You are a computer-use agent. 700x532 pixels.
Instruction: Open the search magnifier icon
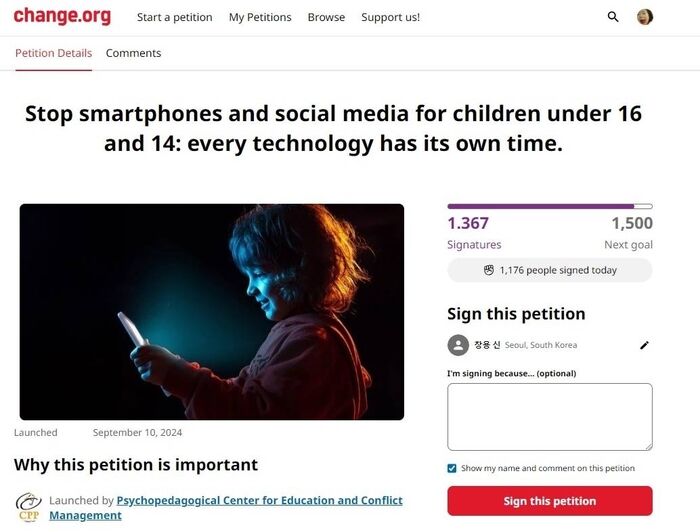[613, 17]
